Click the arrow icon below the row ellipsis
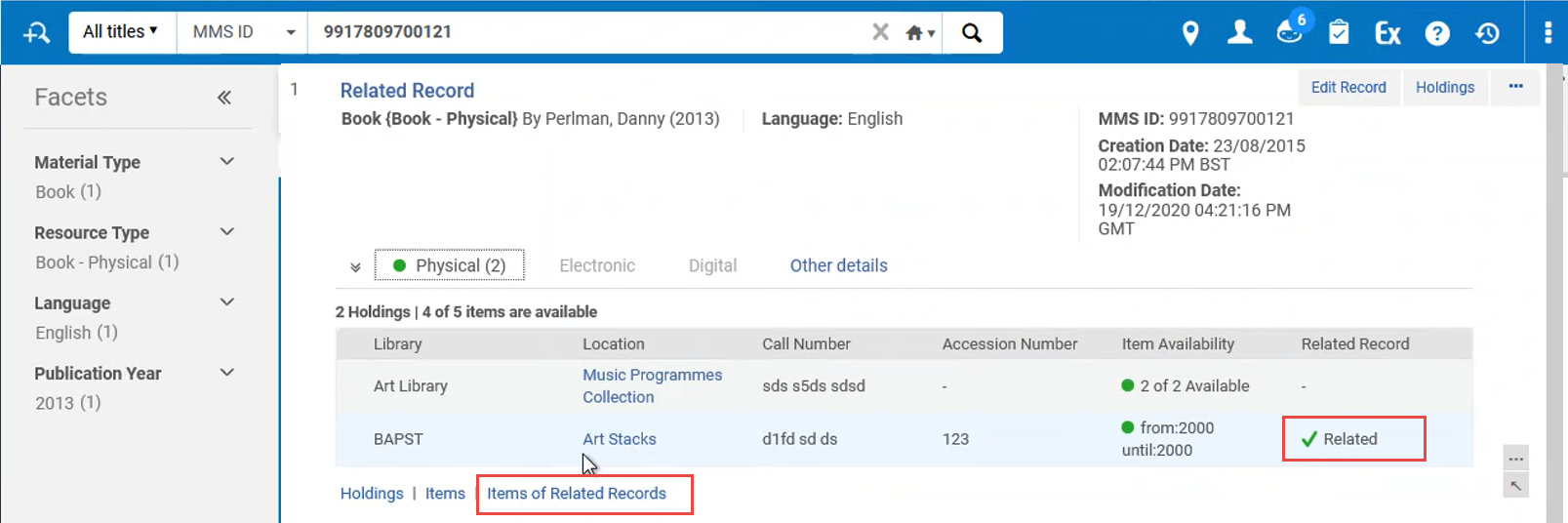Screen dimensions: 1568x523 click(1515, 485)
